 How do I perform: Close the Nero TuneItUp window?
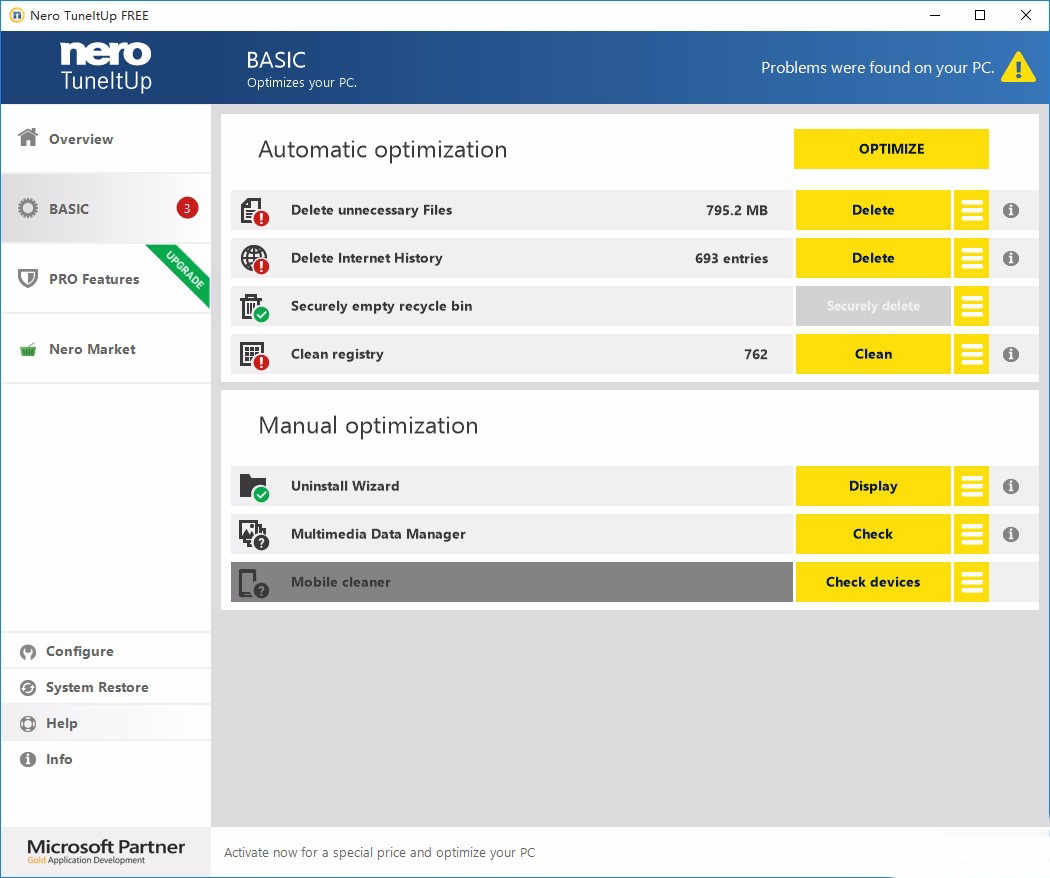click(x=1025, y=15)
